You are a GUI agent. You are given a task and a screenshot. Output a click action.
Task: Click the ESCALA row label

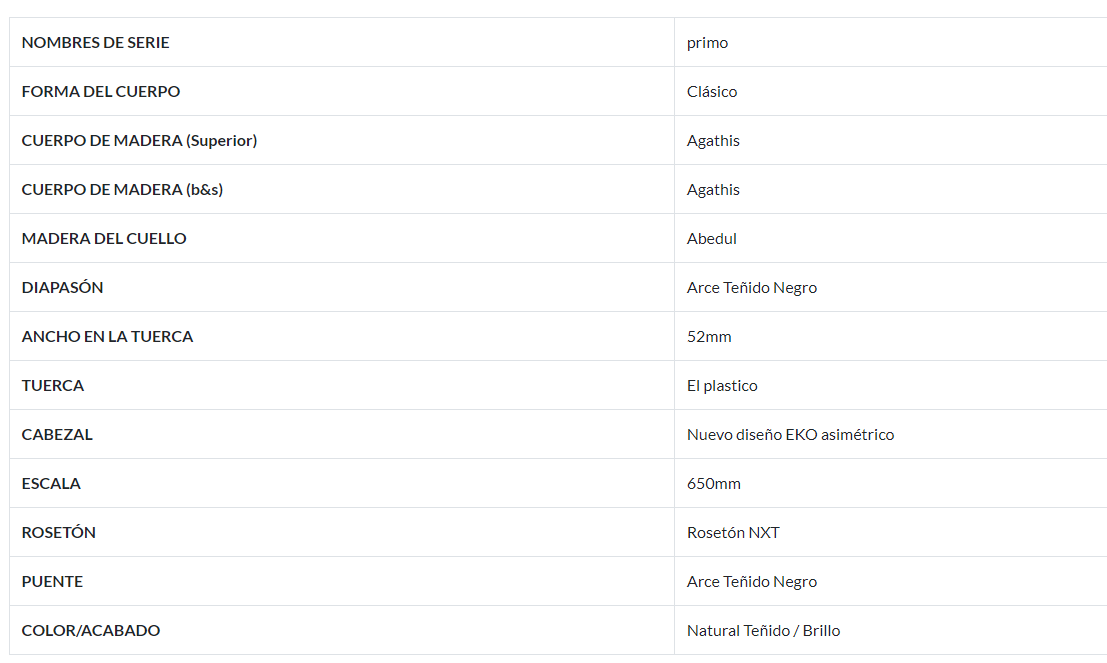coord(51,484)
